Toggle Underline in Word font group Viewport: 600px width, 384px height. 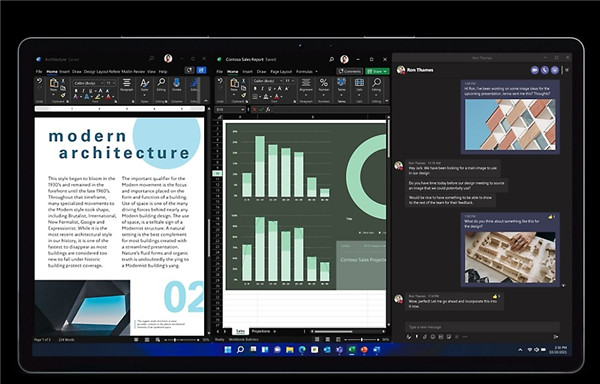point(90,91)
